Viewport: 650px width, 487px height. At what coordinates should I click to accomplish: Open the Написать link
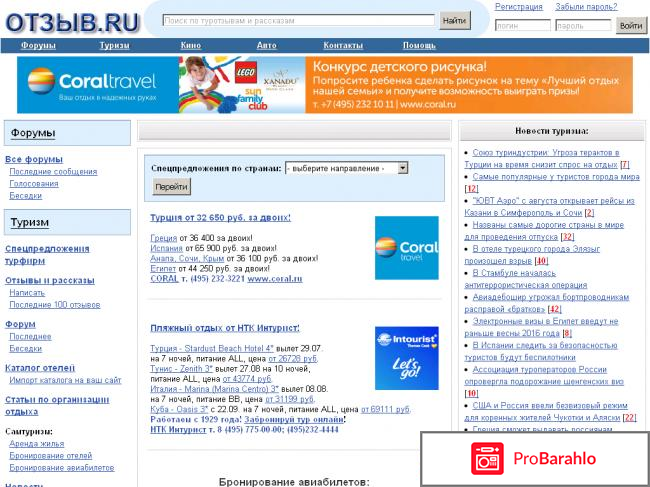click(27, 293)
